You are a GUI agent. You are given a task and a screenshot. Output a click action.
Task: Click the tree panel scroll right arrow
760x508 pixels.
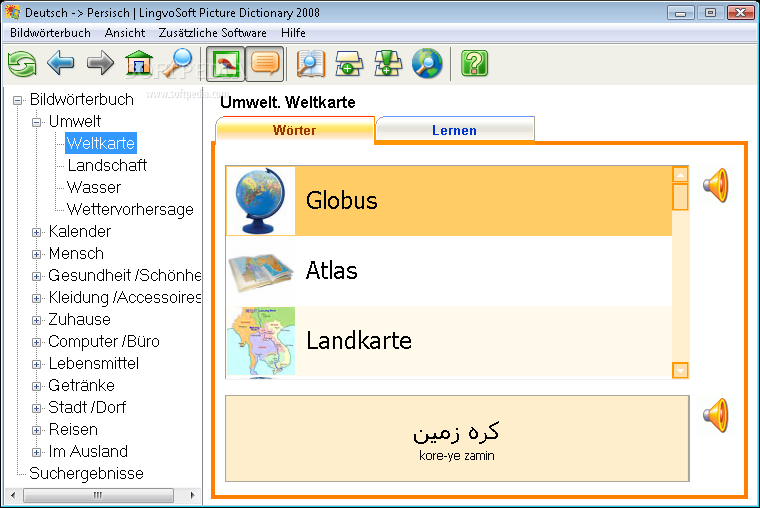192,495
